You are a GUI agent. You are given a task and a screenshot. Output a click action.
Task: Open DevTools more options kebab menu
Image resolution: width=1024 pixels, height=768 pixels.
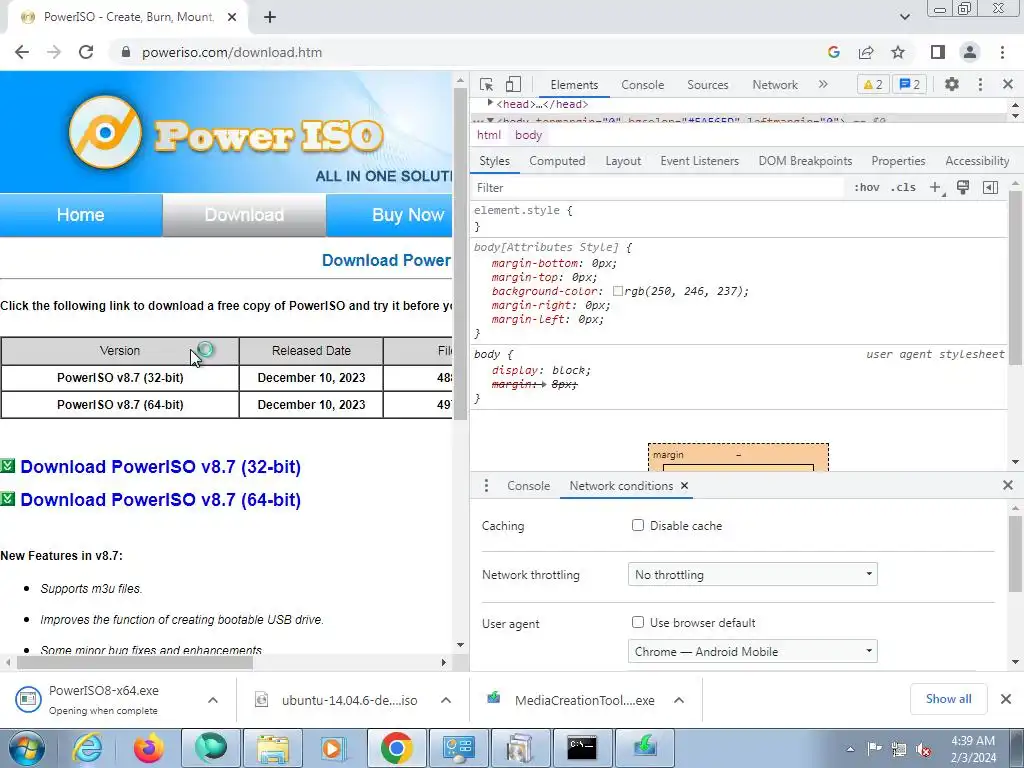[x=980, y=84]
